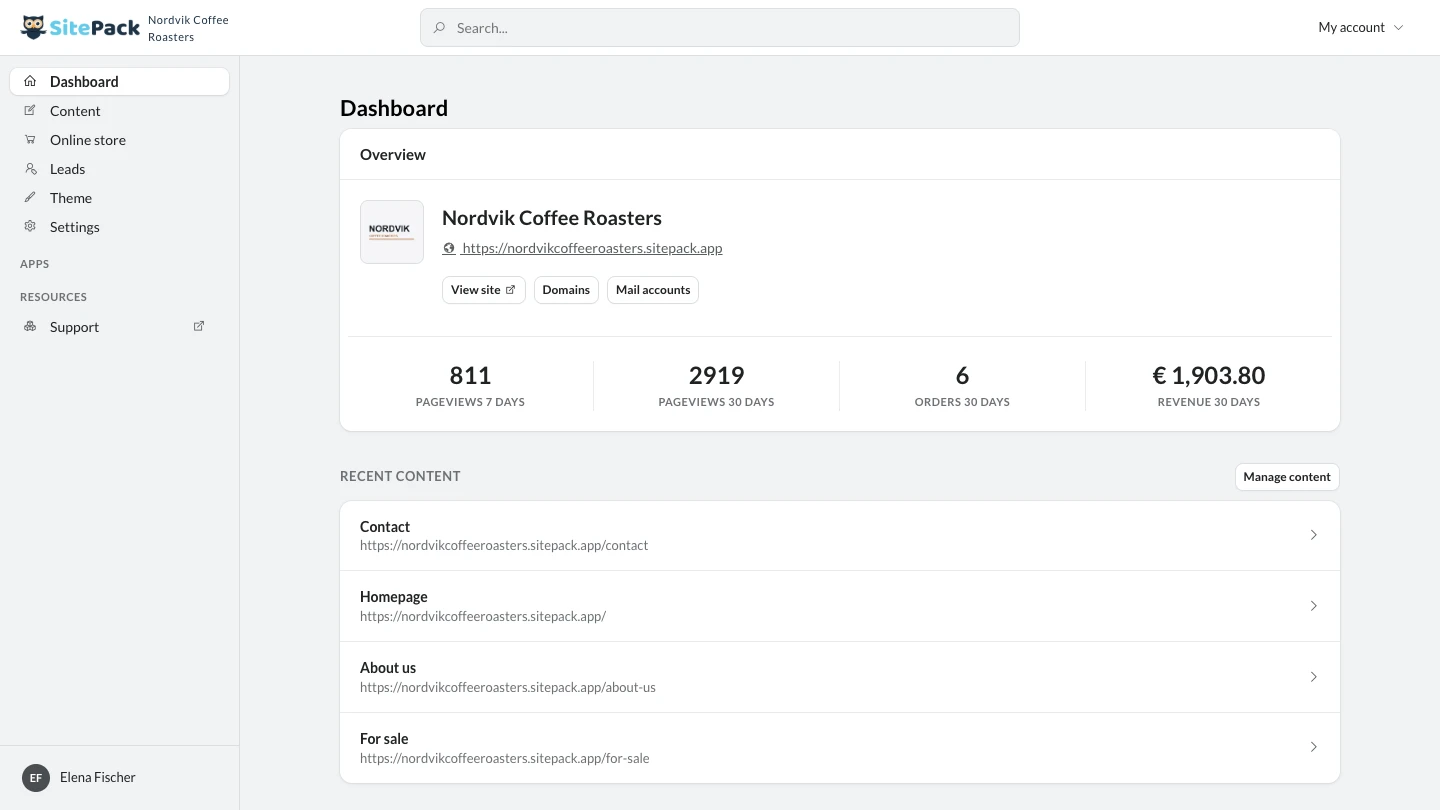
Task: Click the About us page title
Action: pos(388,667)
